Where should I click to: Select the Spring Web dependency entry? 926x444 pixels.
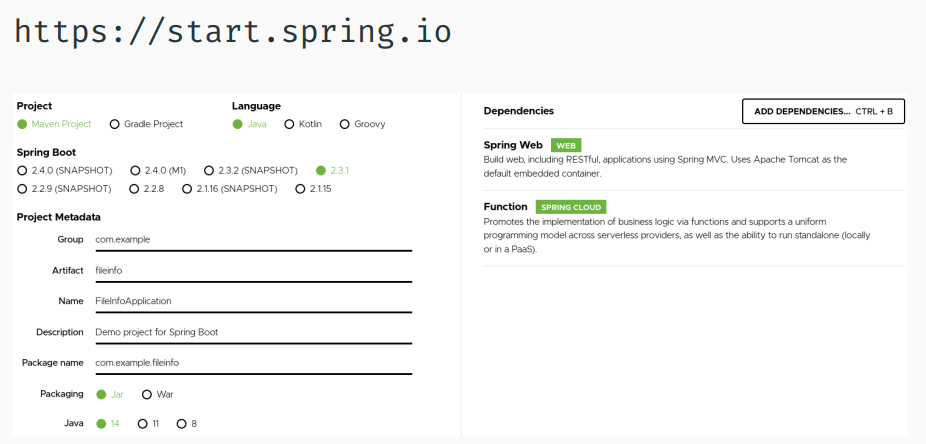515,145
